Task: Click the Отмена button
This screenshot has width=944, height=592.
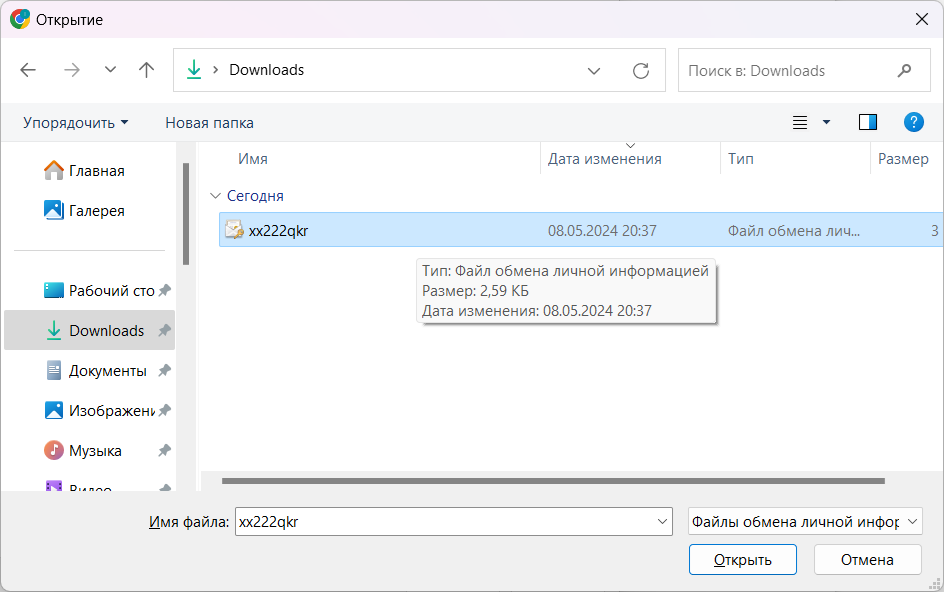Action: tap(868, 559)
